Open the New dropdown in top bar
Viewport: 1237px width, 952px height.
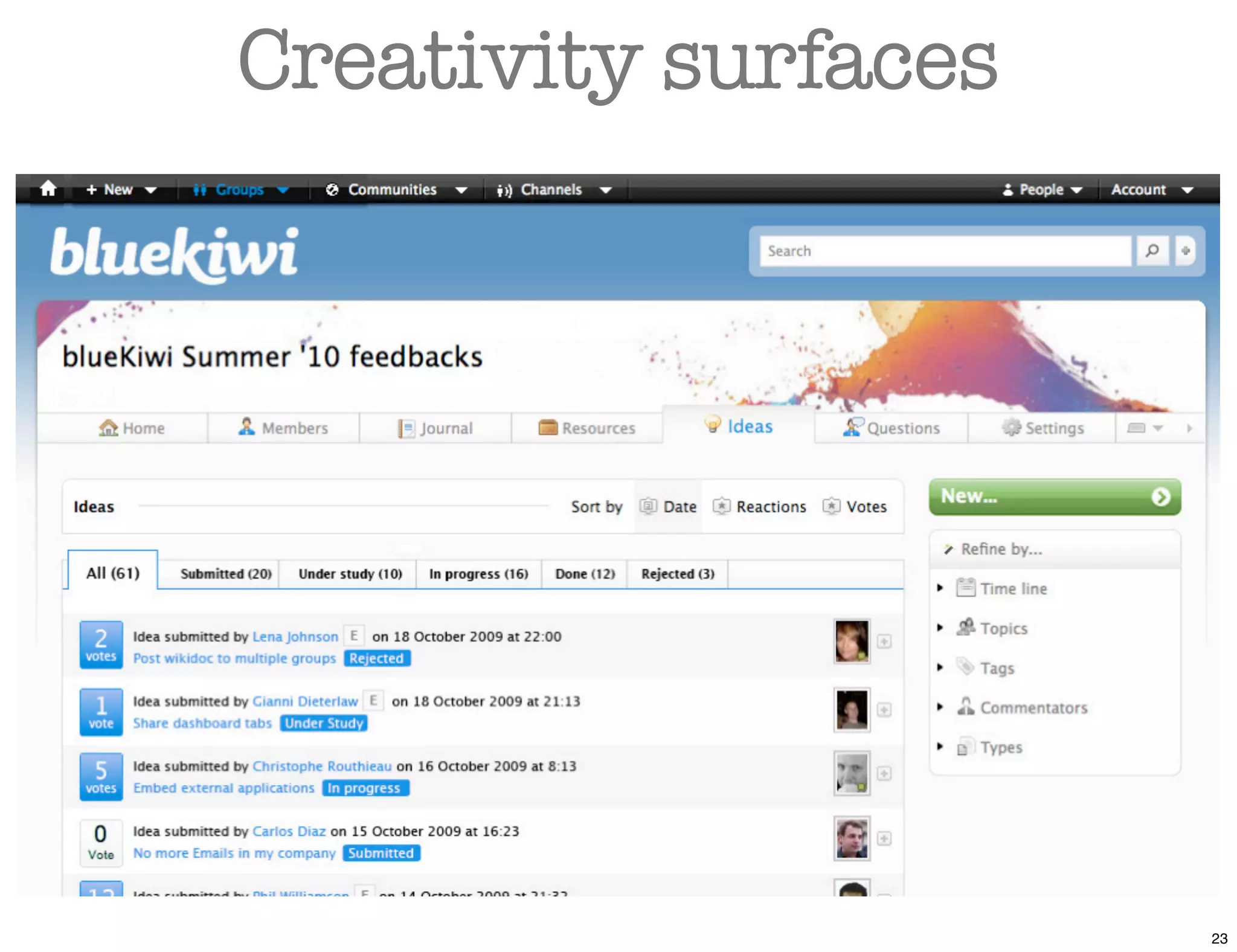(x=121, y=190)
